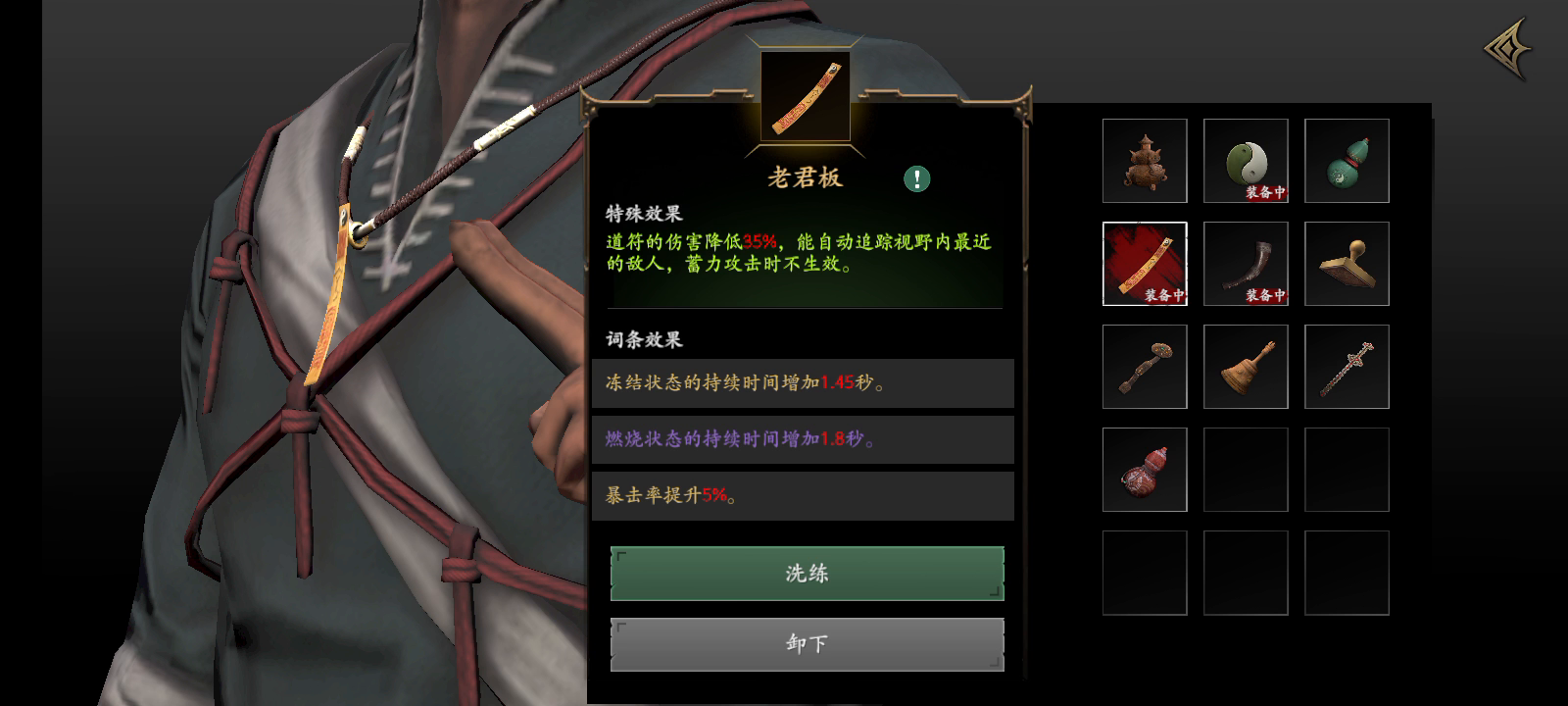
Task: Select the wooden seal stamp item
Action: [1347, 264]
